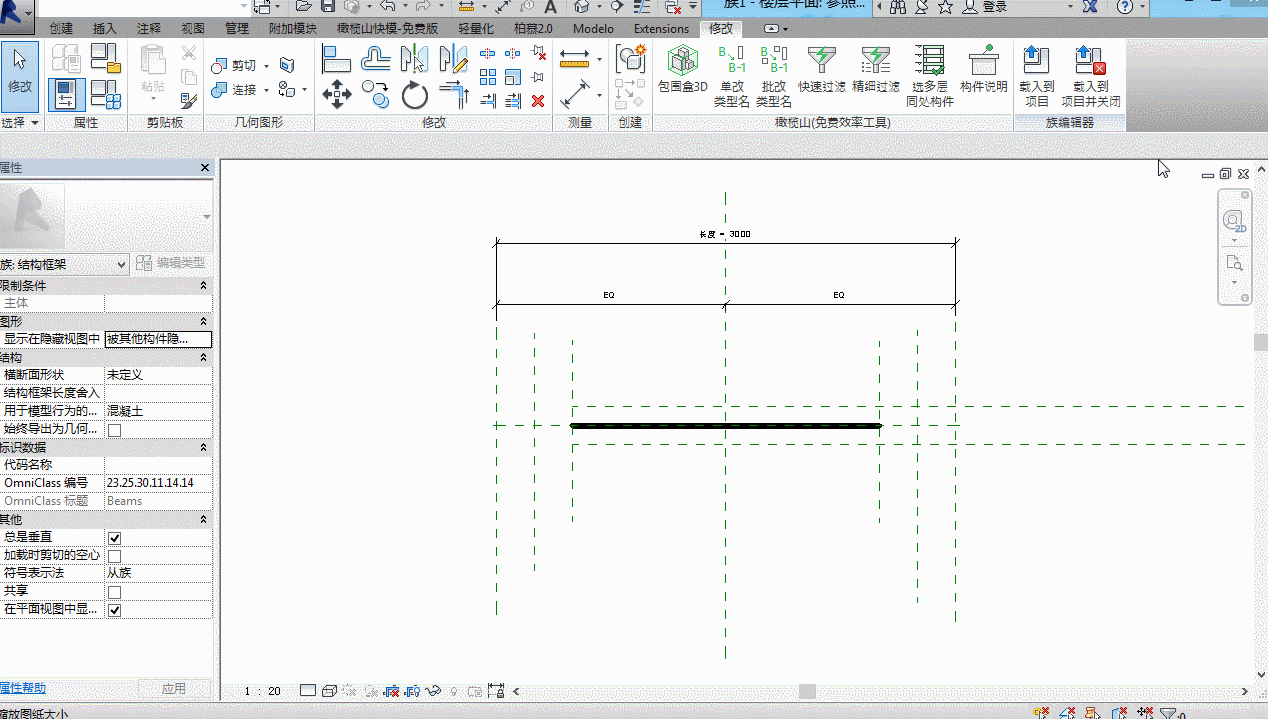
Task: Click the 1 : 20 view scale button
Action: click(x=262, y=691)
